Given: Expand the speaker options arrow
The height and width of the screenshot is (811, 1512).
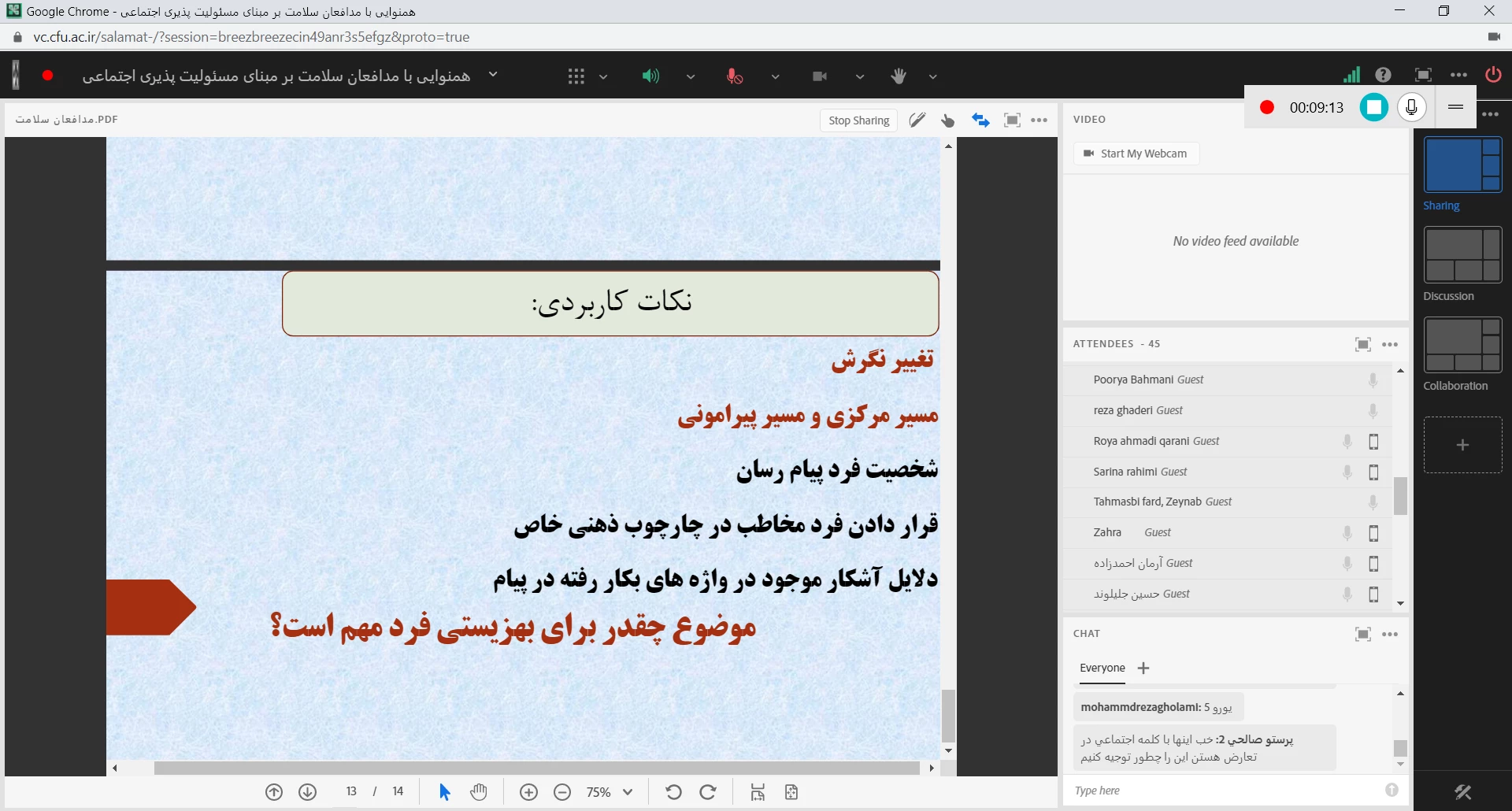Looking at the screenshot, I should (691, 77).
